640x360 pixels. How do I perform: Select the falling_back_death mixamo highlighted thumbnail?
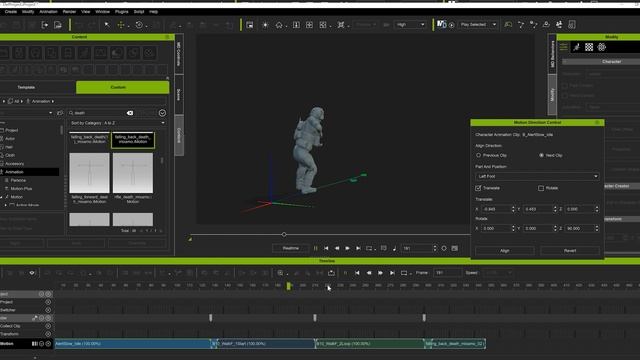point(133,140)
